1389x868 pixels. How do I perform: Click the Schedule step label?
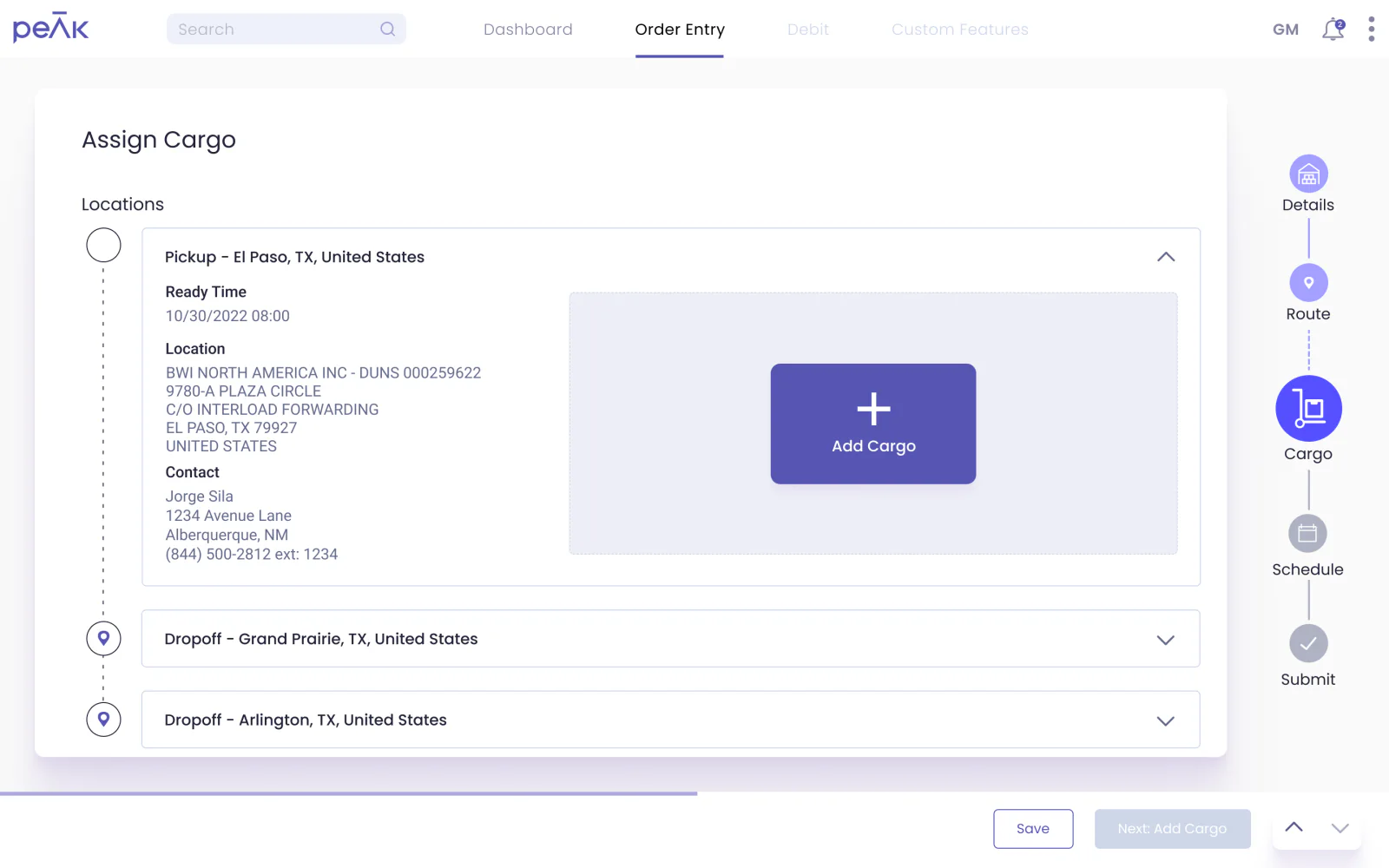(x=1308, y=569)
